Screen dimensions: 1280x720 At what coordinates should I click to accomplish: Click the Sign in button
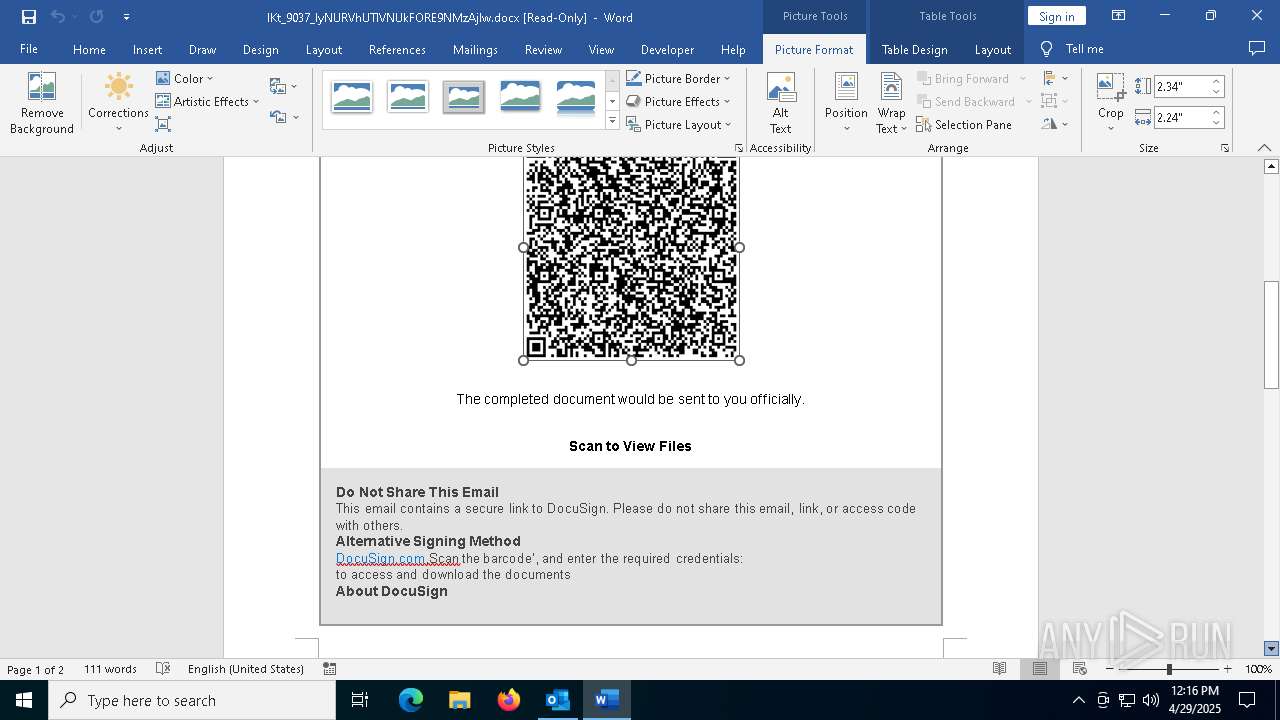point(1056,16)
